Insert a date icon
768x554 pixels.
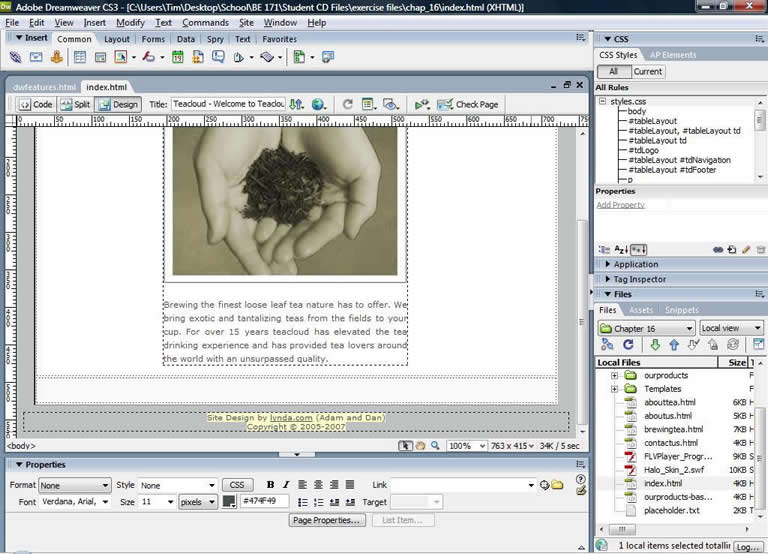(x=178, y=57)
